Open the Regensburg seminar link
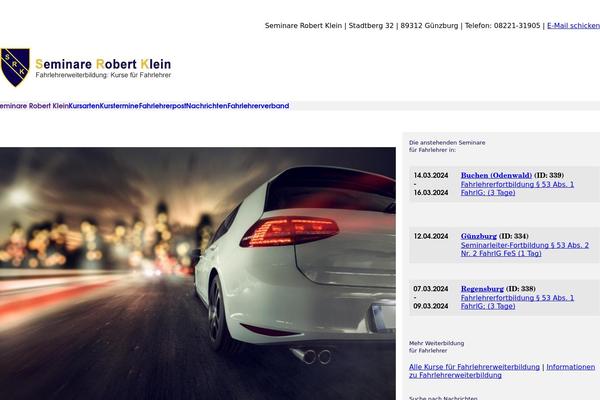 (x=482, y=289)
